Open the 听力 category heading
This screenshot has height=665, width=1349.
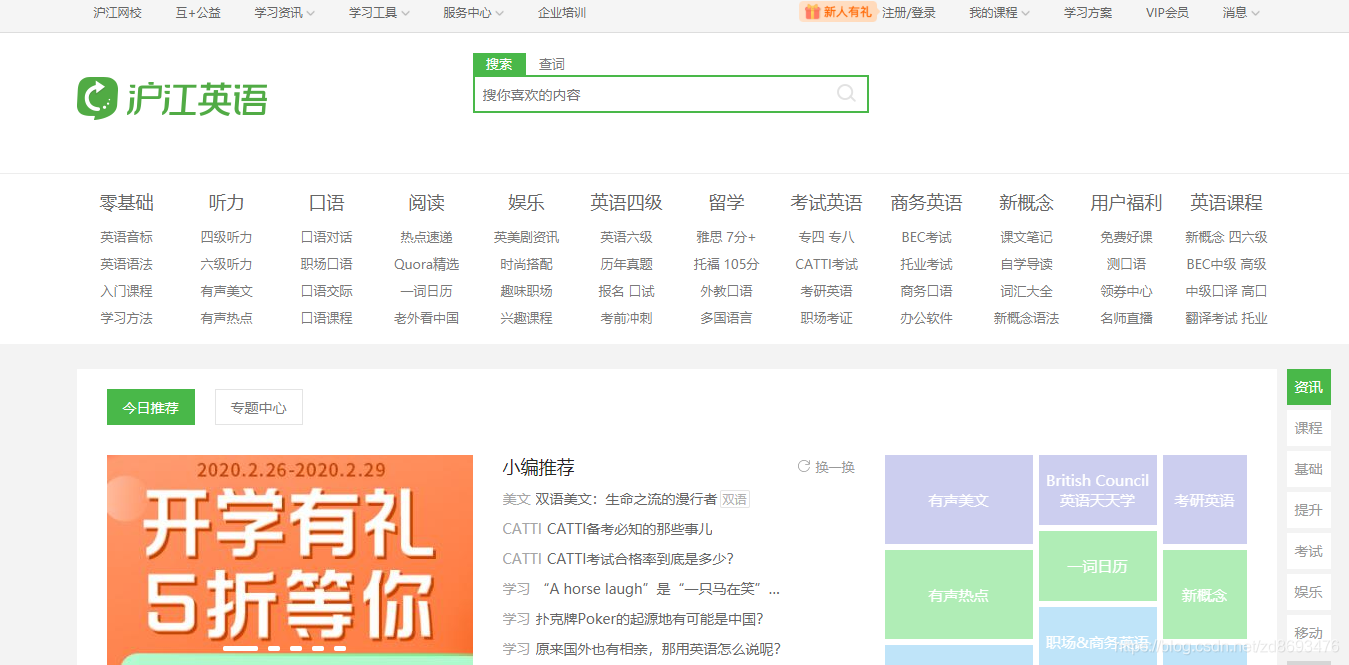pos(227,203)
